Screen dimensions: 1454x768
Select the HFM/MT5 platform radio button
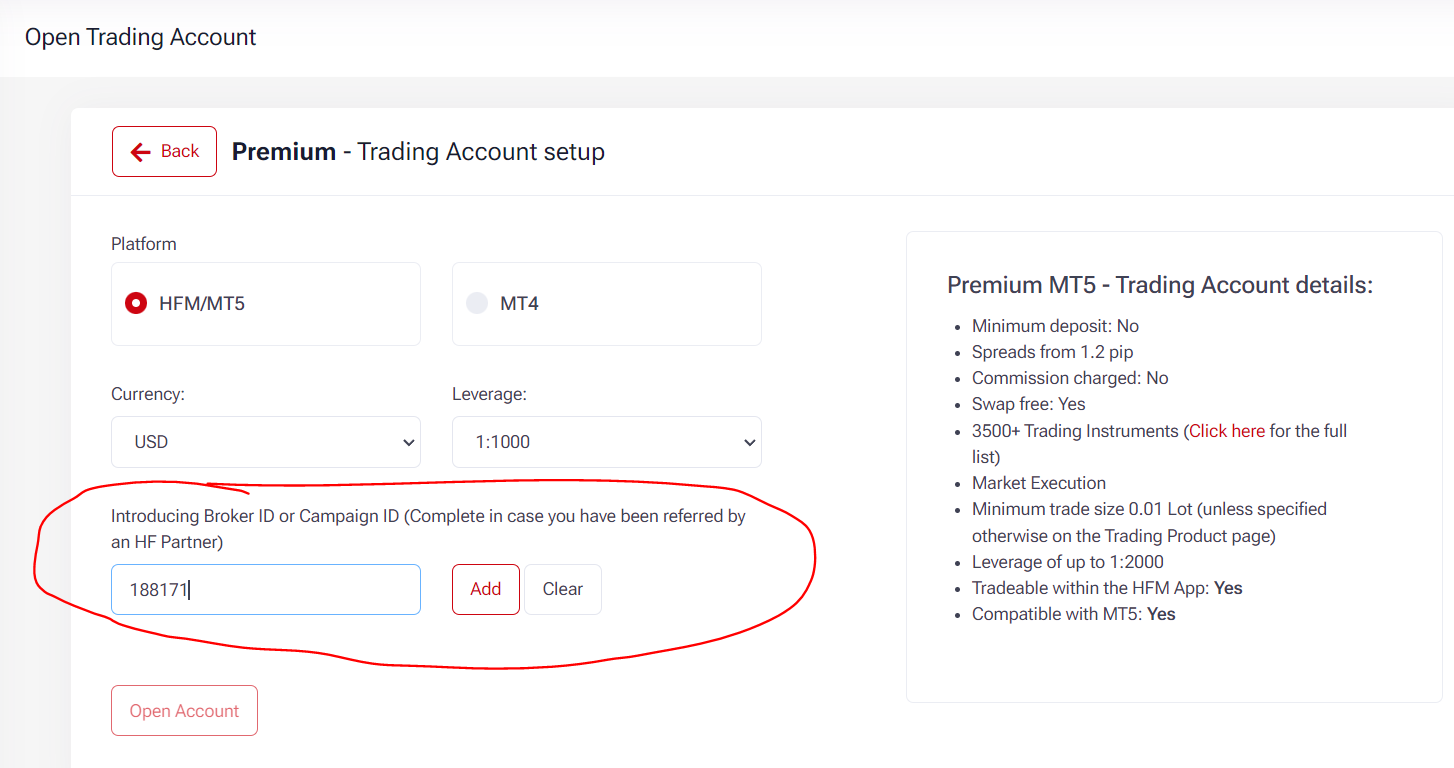coord(136,303)
